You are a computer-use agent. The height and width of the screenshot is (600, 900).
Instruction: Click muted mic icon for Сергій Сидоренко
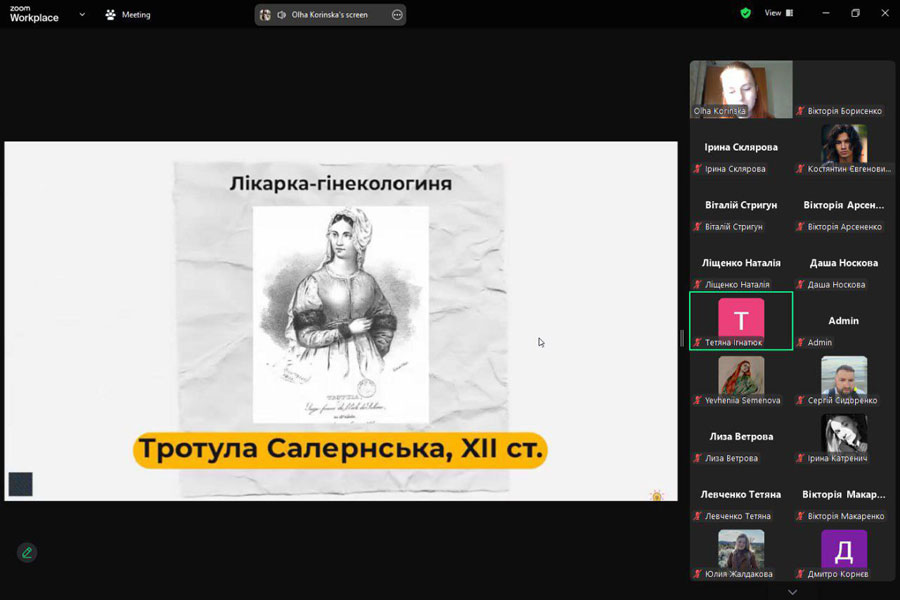[x=800, y=400]
